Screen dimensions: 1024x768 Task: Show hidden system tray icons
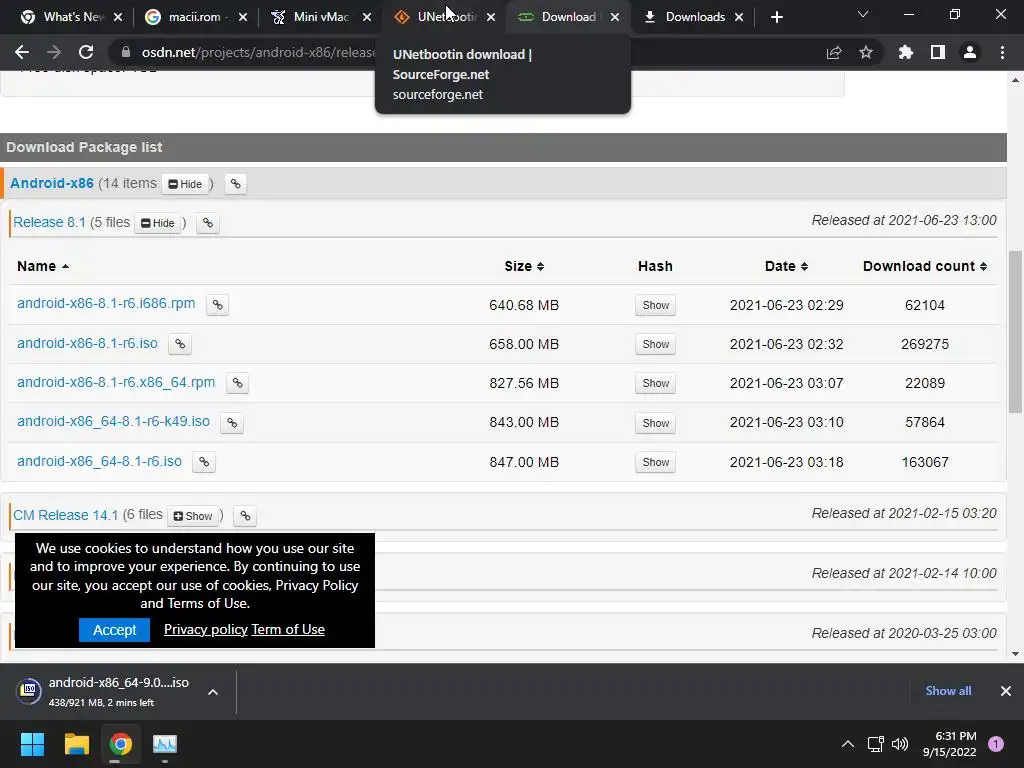(x=848, y=744)
